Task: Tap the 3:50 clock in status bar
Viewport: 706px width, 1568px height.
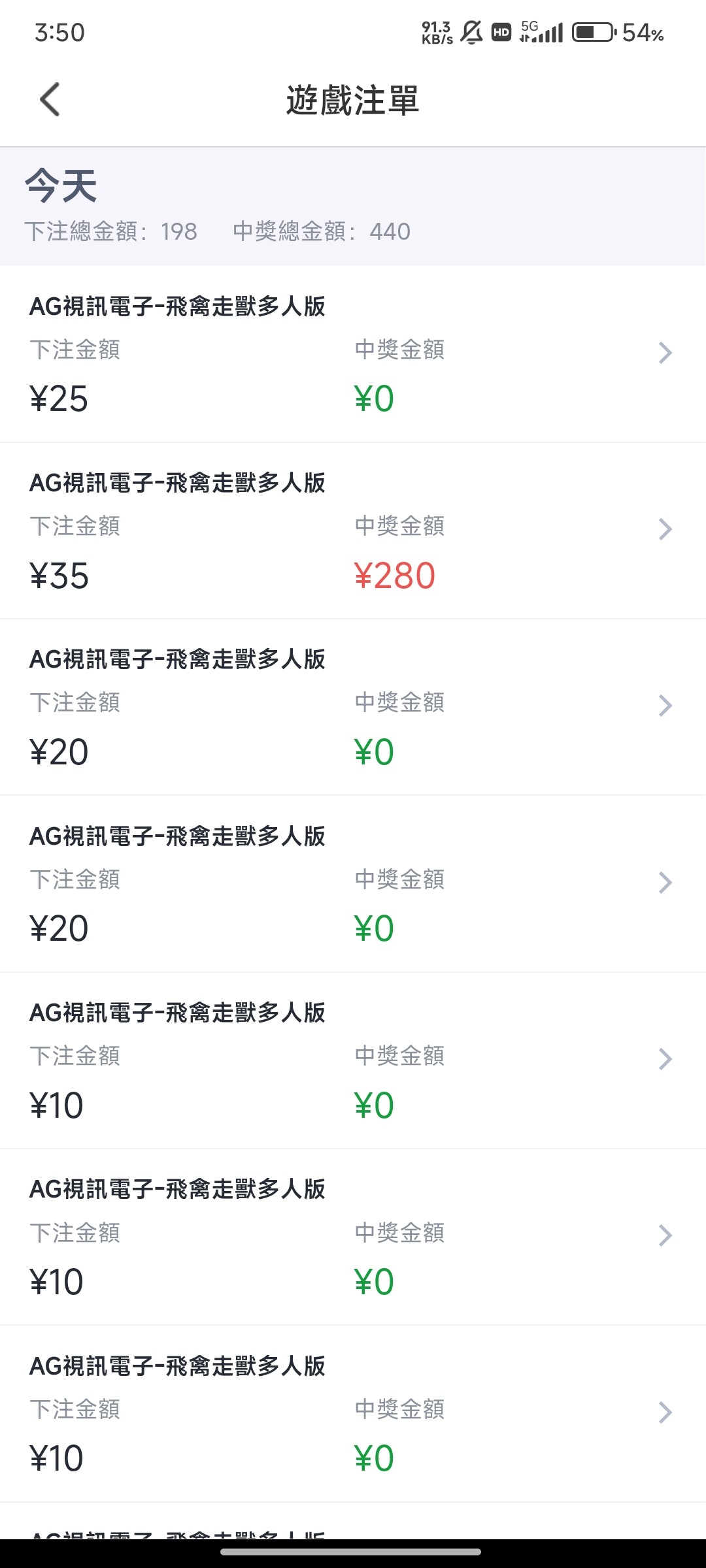Action: tap(59, 32)
